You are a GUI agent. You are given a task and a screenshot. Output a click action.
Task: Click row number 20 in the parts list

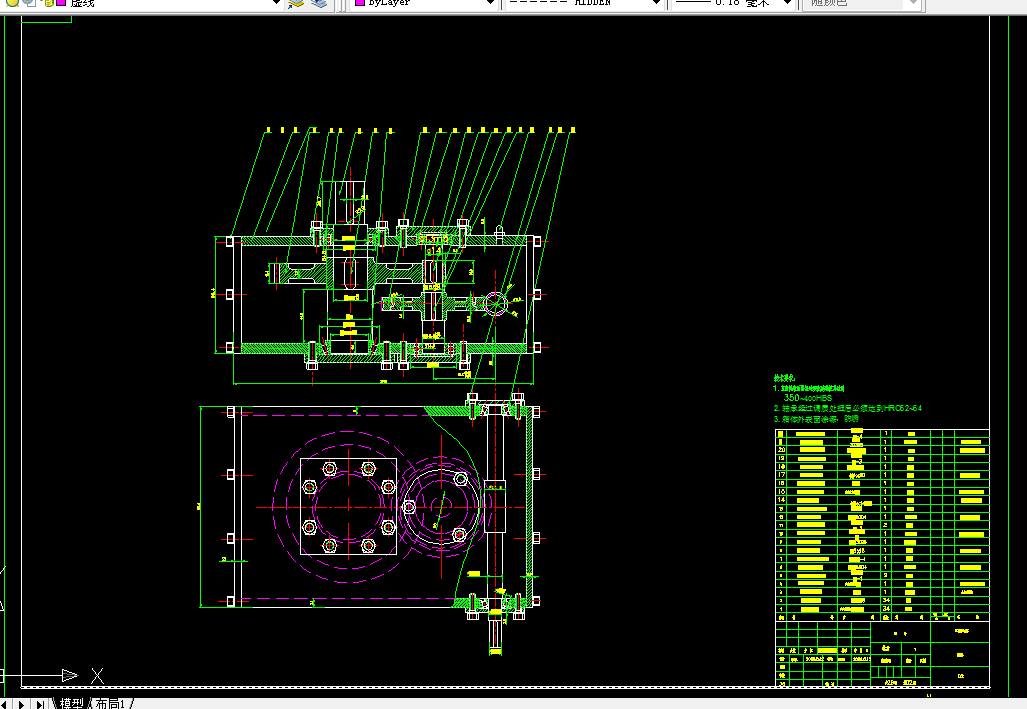[781, 450]
